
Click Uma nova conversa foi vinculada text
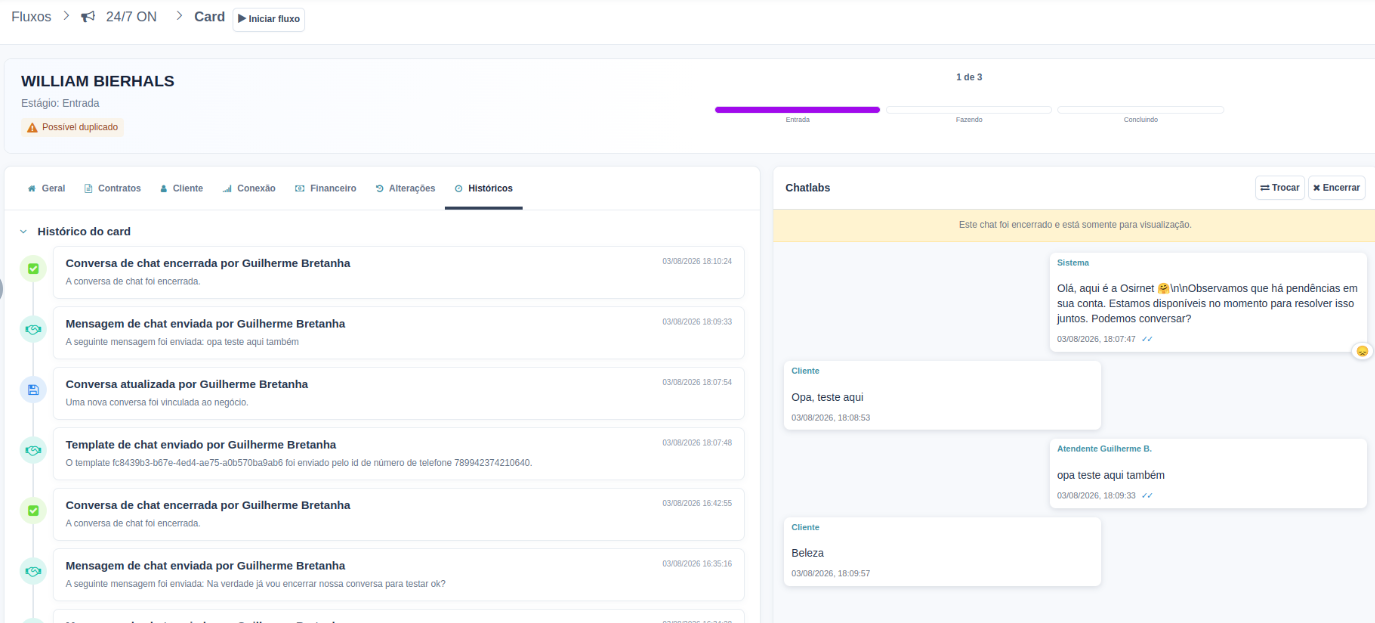(157, 402)
